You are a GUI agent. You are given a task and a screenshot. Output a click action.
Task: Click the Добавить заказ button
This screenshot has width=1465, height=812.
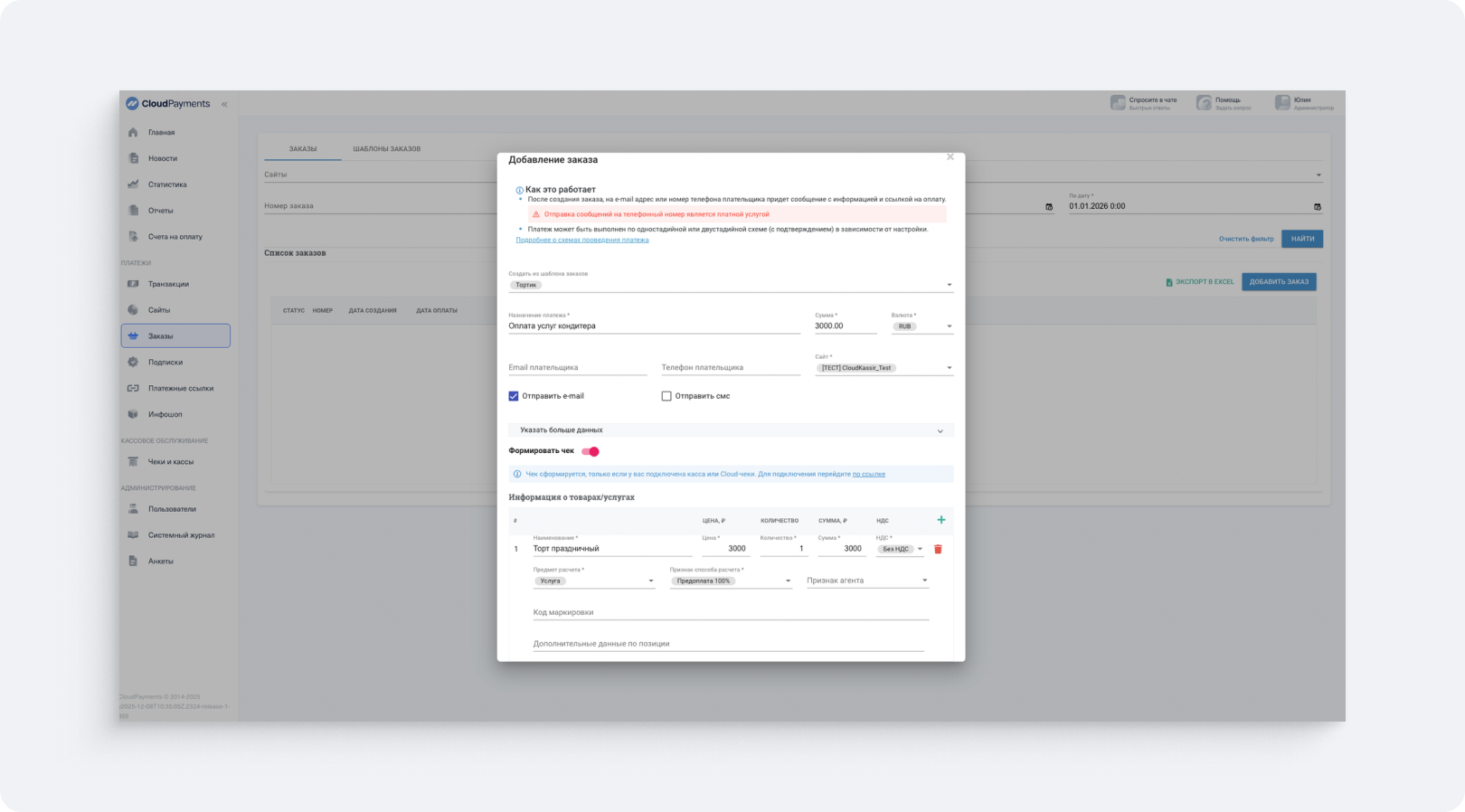click(1279, 282)
